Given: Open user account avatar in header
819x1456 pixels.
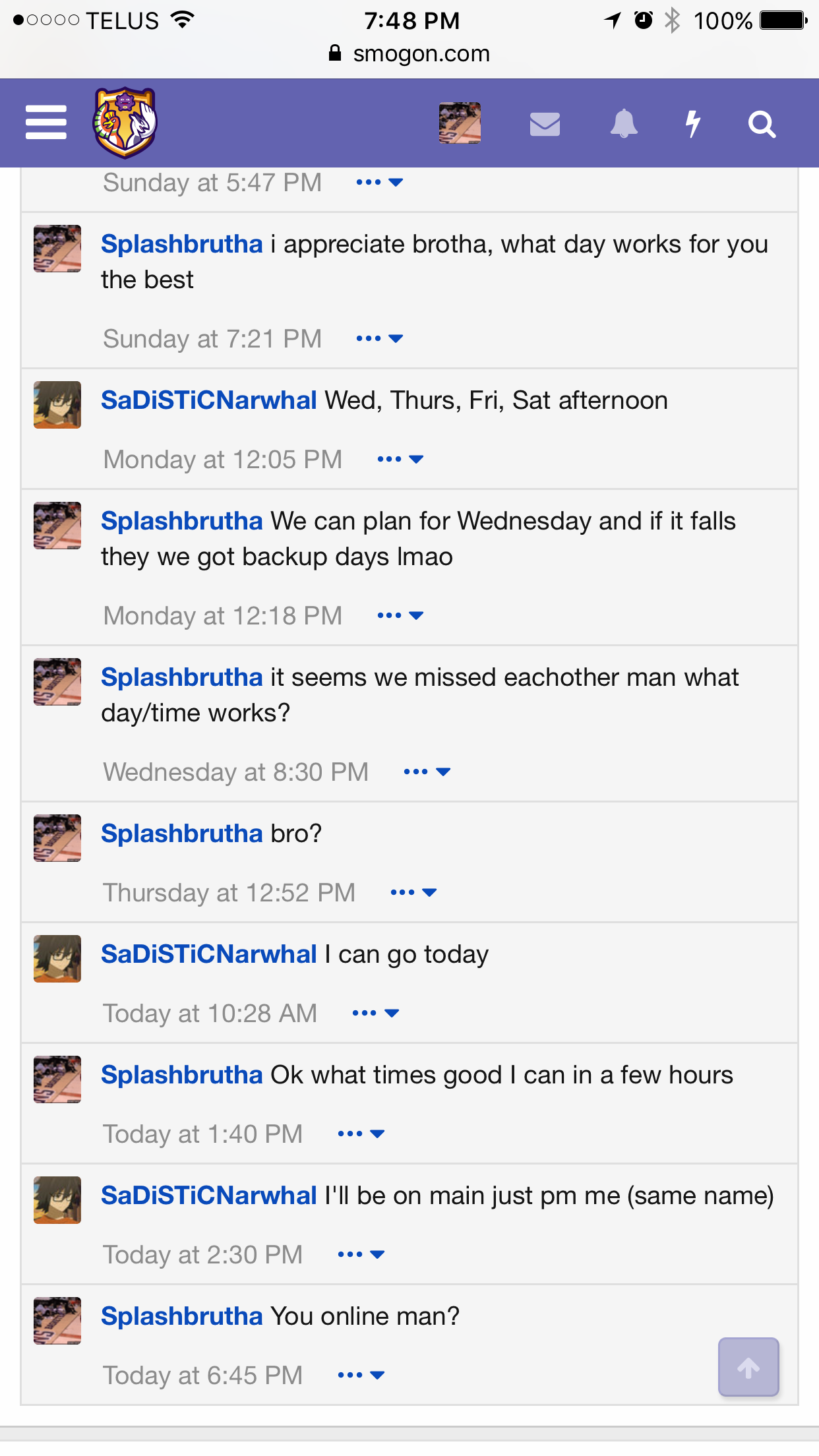Looking at the screenshot, I should pyautogui.click(x=460, y=123).
